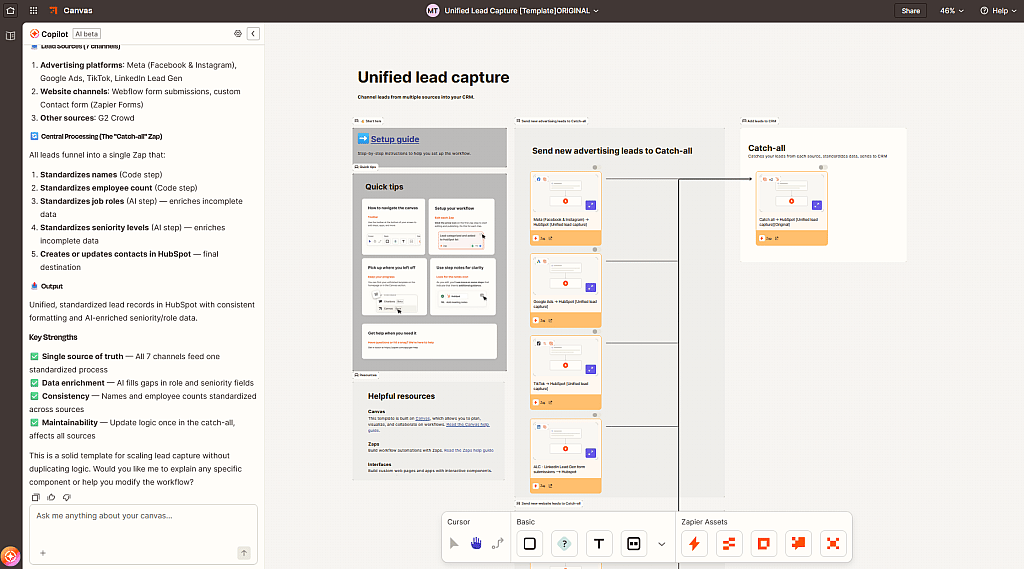This screenshot has height=569, width=1024.
Task: Add a Zap lightning asset
Action: coord(694,544)
